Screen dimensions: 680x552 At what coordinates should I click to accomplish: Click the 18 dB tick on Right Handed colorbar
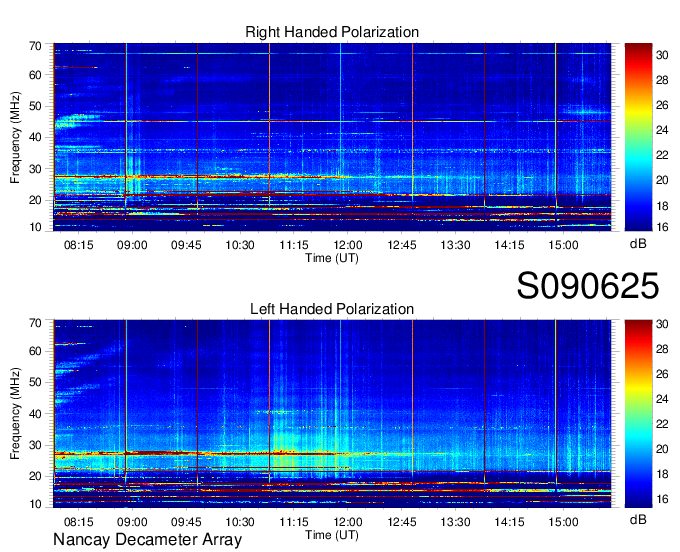(662, 206)
